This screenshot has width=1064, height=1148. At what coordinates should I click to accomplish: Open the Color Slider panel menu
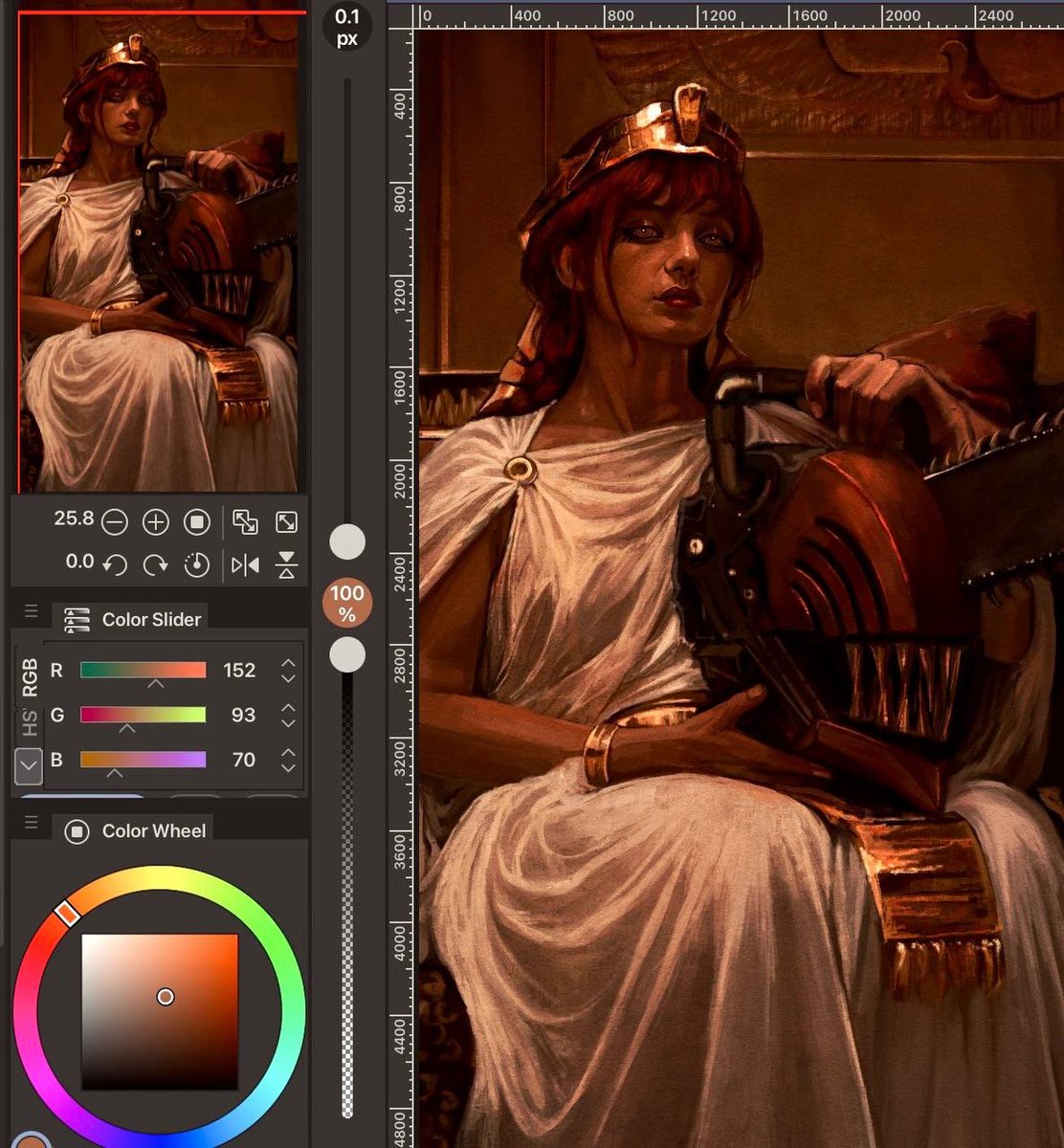click(31, 611)
